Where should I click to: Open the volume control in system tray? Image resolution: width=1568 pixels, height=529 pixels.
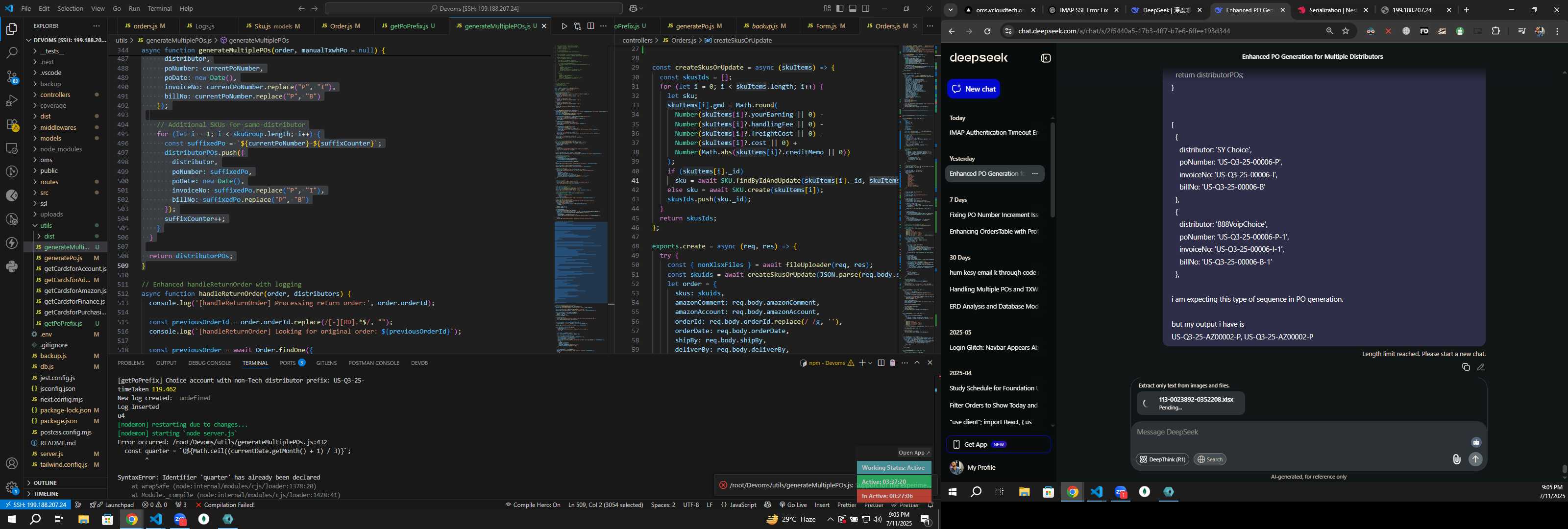click(877, 520)
